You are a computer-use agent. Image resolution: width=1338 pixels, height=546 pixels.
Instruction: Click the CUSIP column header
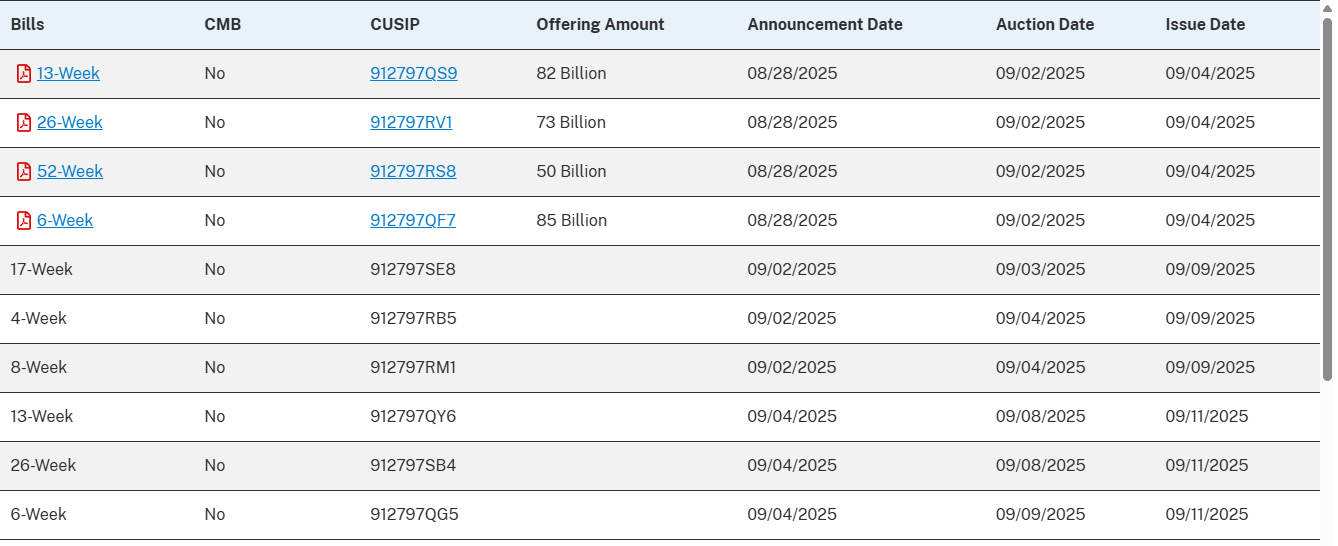pos(395,25)
